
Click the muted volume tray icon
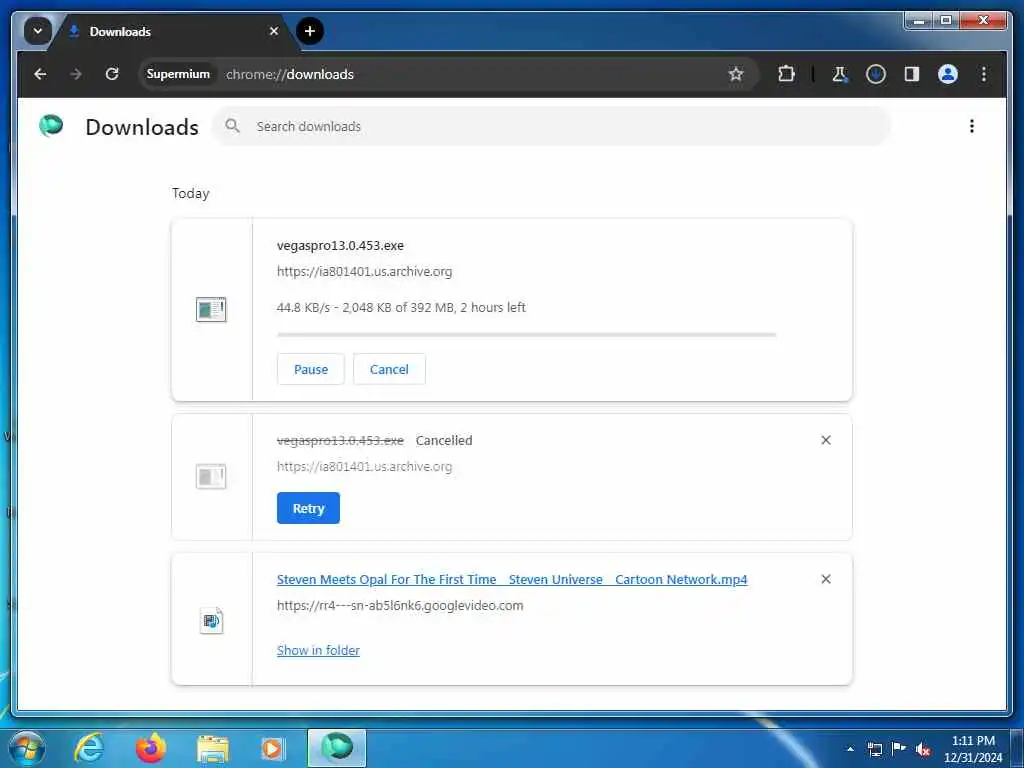pos(923,749)
